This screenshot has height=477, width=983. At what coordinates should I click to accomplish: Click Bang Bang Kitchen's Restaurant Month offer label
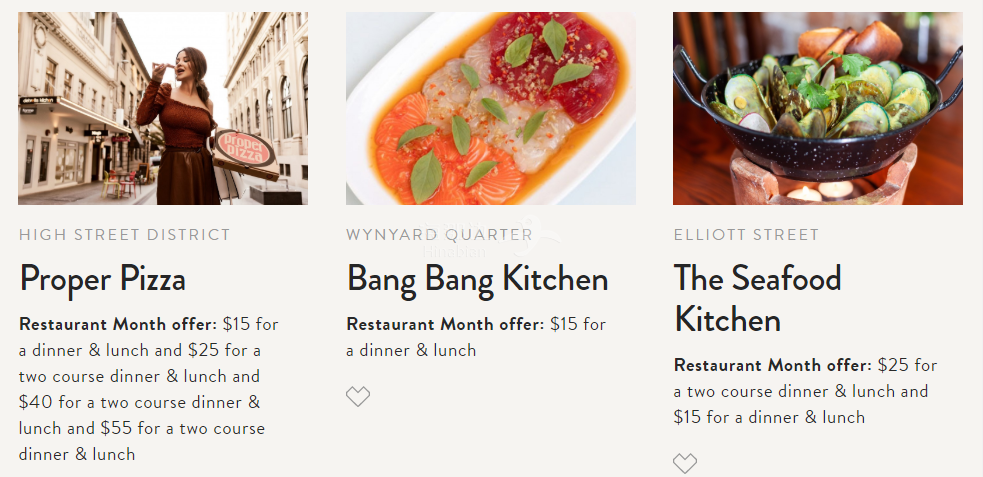pos(445,324)
